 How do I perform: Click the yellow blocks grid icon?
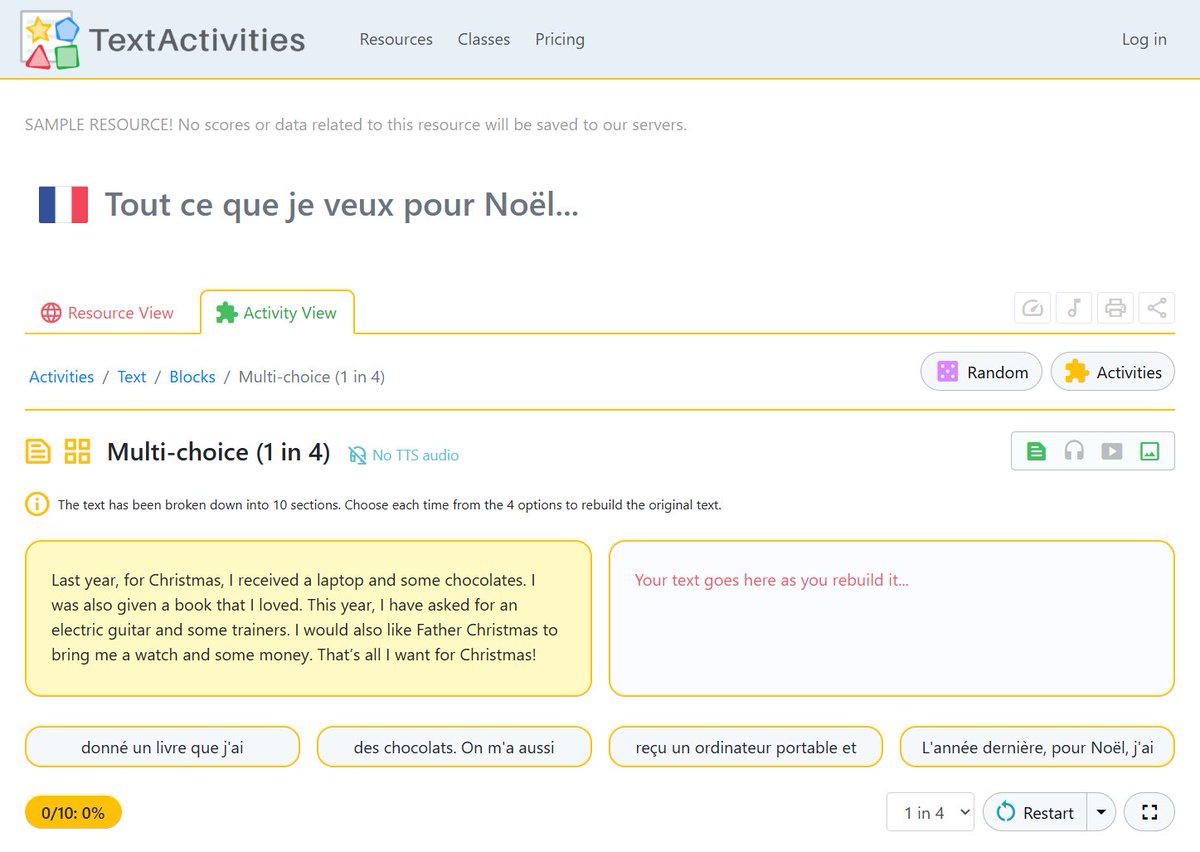click(77, 452)
